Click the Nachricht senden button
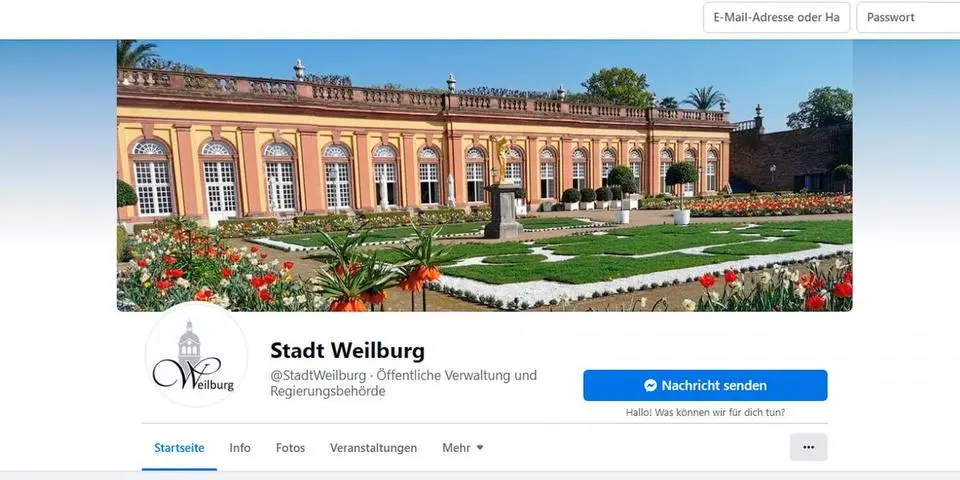 pyautogui.click(x=705, y=386)
